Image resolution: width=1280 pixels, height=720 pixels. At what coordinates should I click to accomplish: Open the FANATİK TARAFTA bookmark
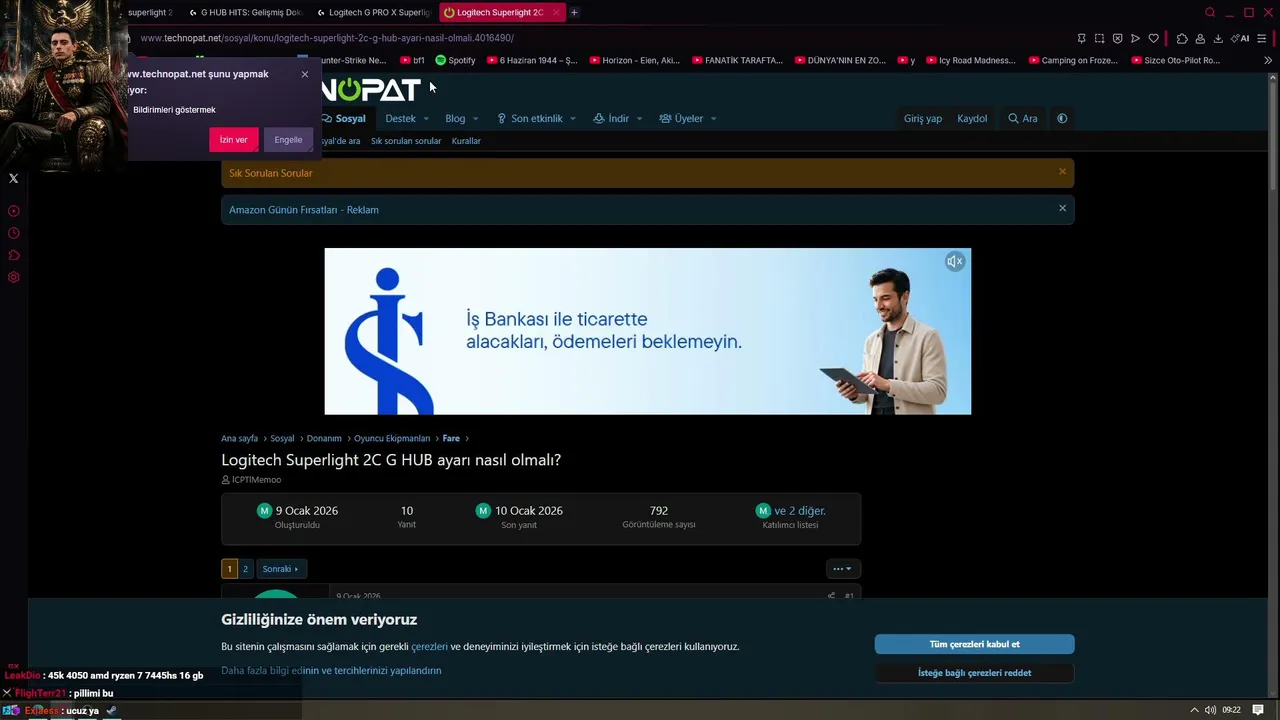point(736,60)
